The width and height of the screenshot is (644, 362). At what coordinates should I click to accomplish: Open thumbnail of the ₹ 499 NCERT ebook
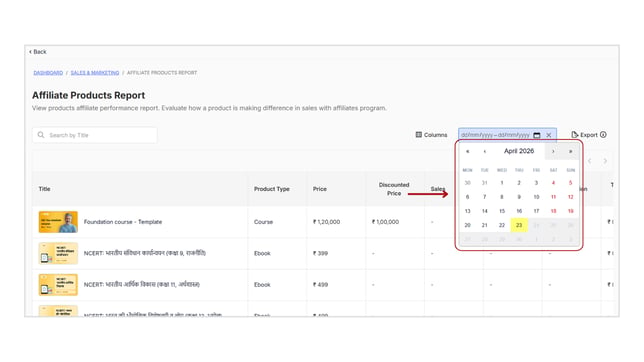click(x=58, y=284)
